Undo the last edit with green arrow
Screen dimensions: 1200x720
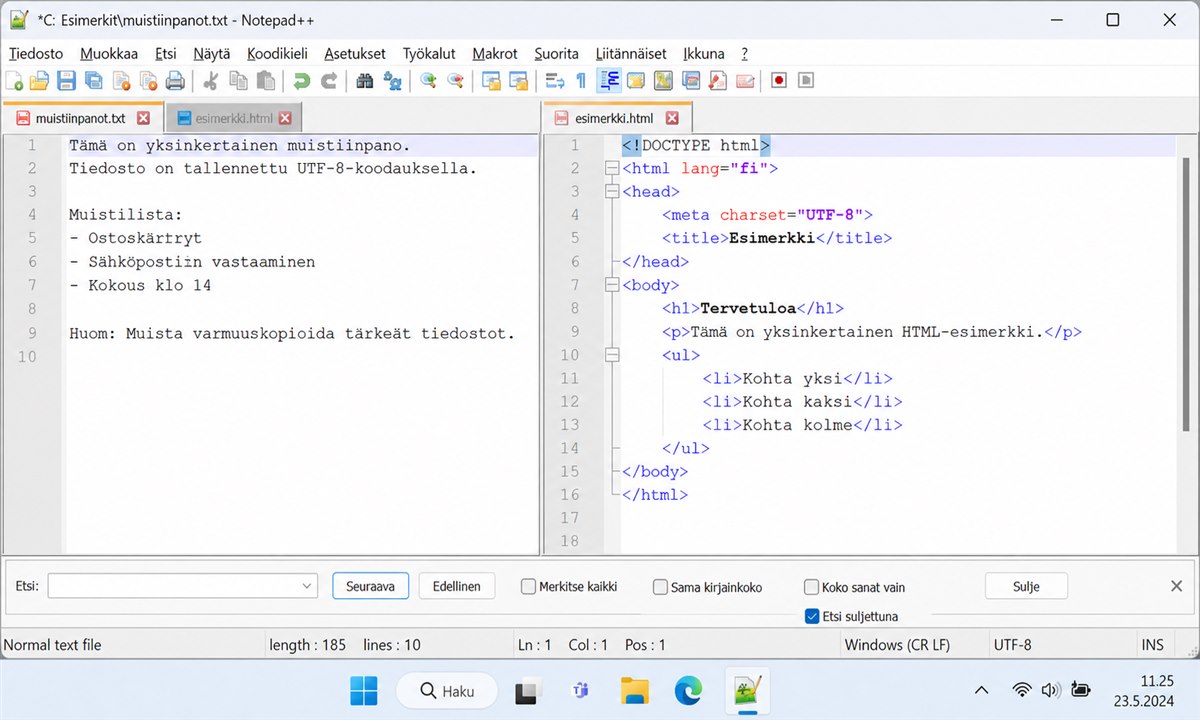[x=301, y=81]
